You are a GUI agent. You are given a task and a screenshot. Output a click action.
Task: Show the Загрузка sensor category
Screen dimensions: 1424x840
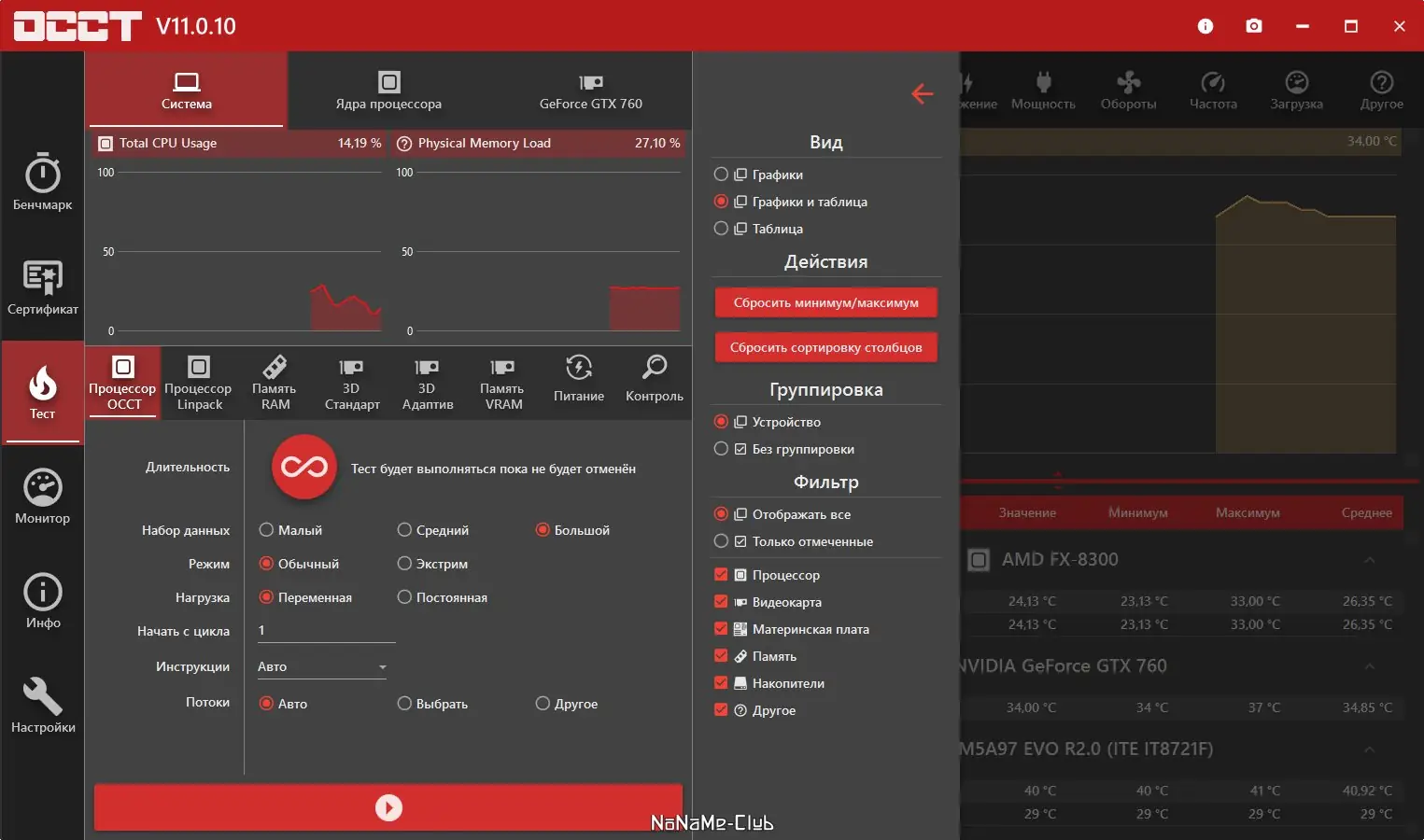click(x=1296, y=91)
